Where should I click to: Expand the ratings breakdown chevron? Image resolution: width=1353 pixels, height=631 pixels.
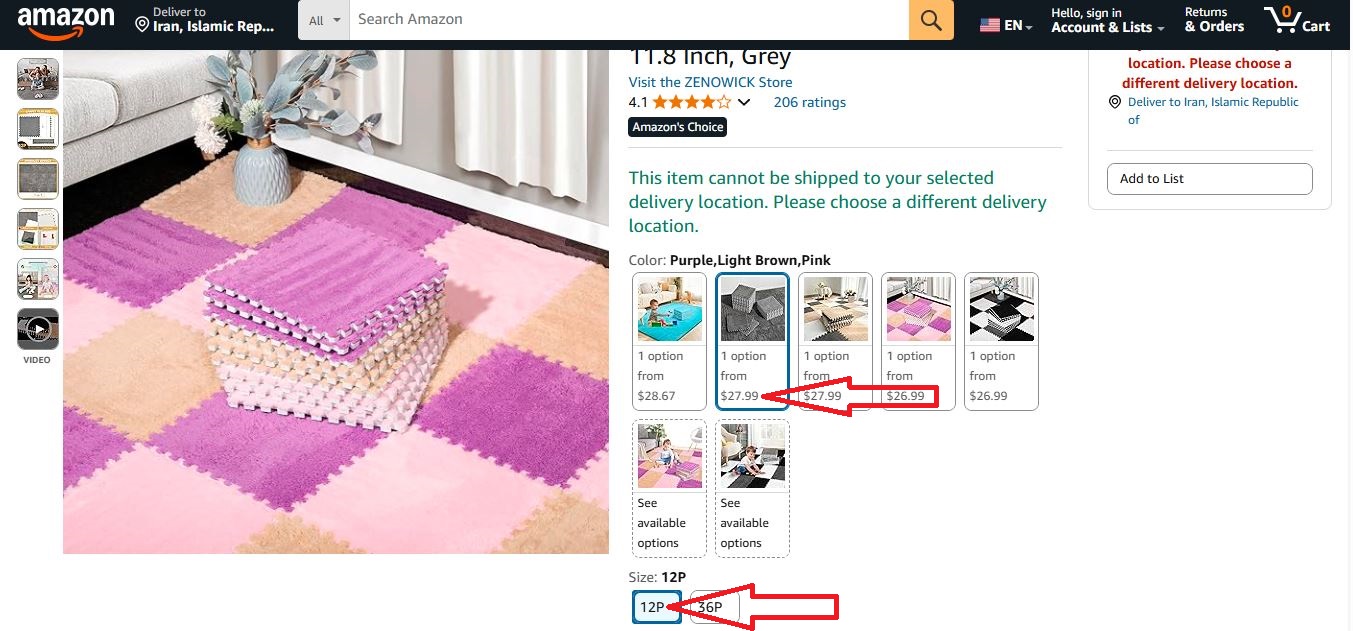click(744, 102)
